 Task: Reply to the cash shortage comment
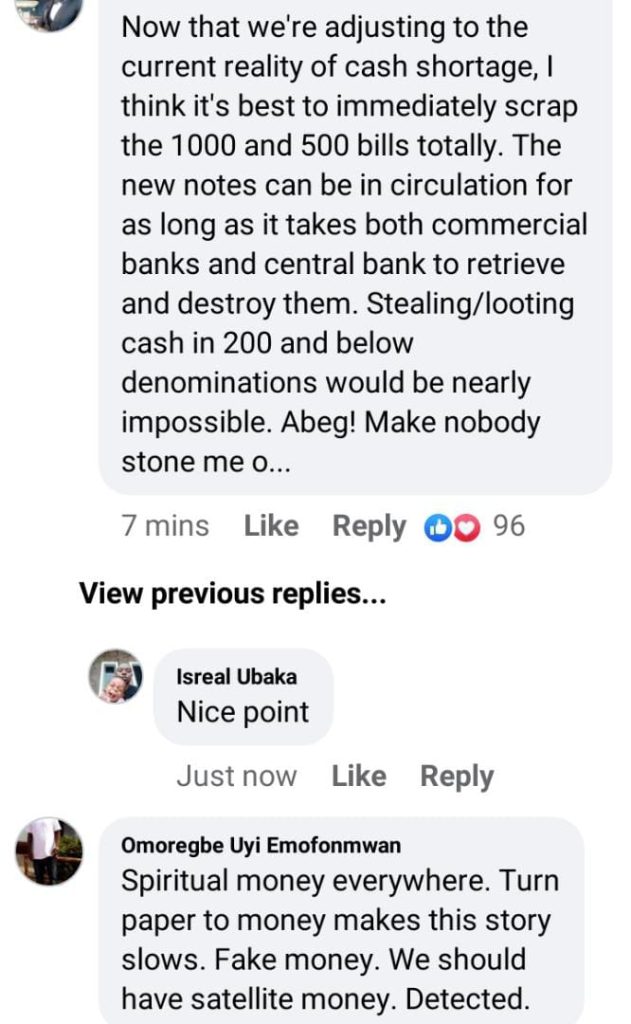click(x=369, y=526)
